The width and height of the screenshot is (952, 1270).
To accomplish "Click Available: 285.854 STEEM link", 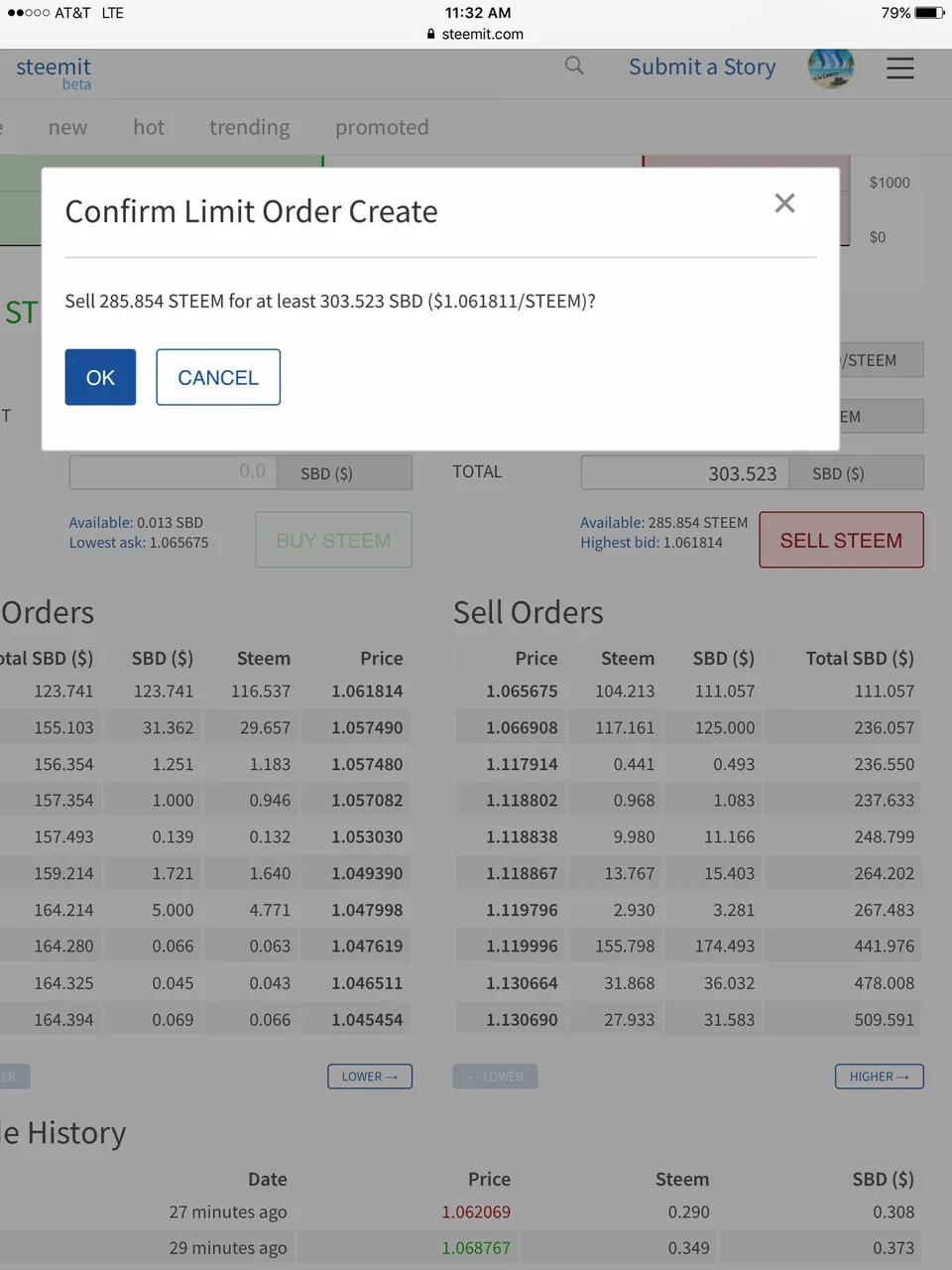I will click(664, 522).
